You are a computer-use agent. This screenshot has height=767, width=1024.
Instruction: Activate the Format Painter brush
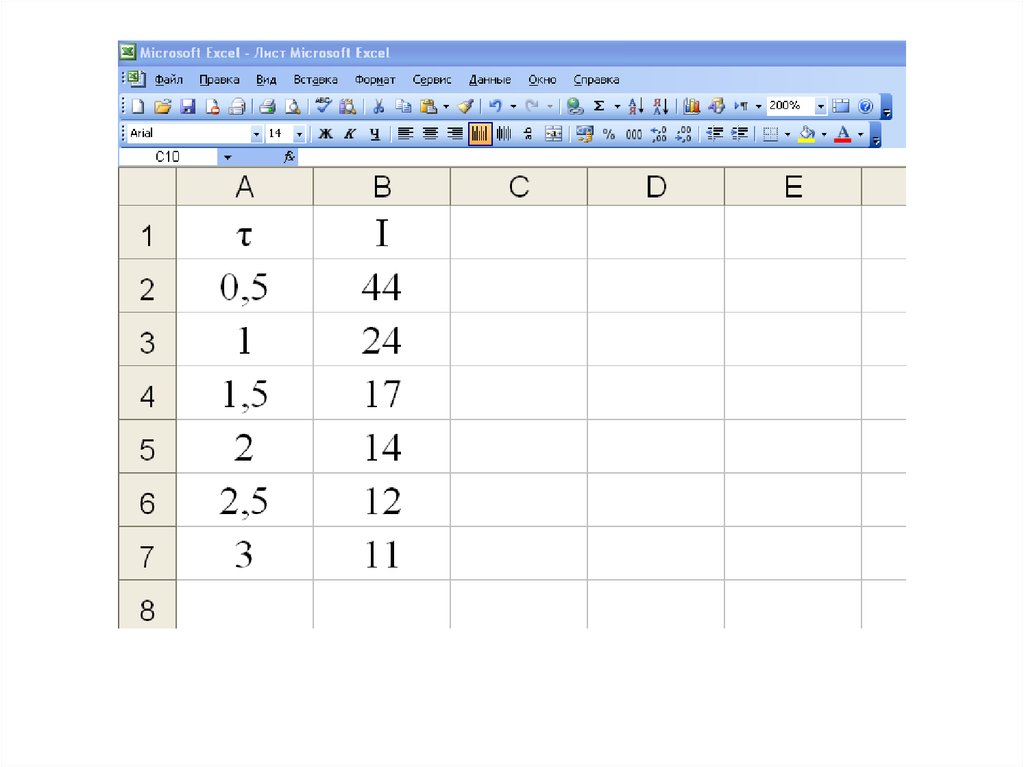point(466,106)
